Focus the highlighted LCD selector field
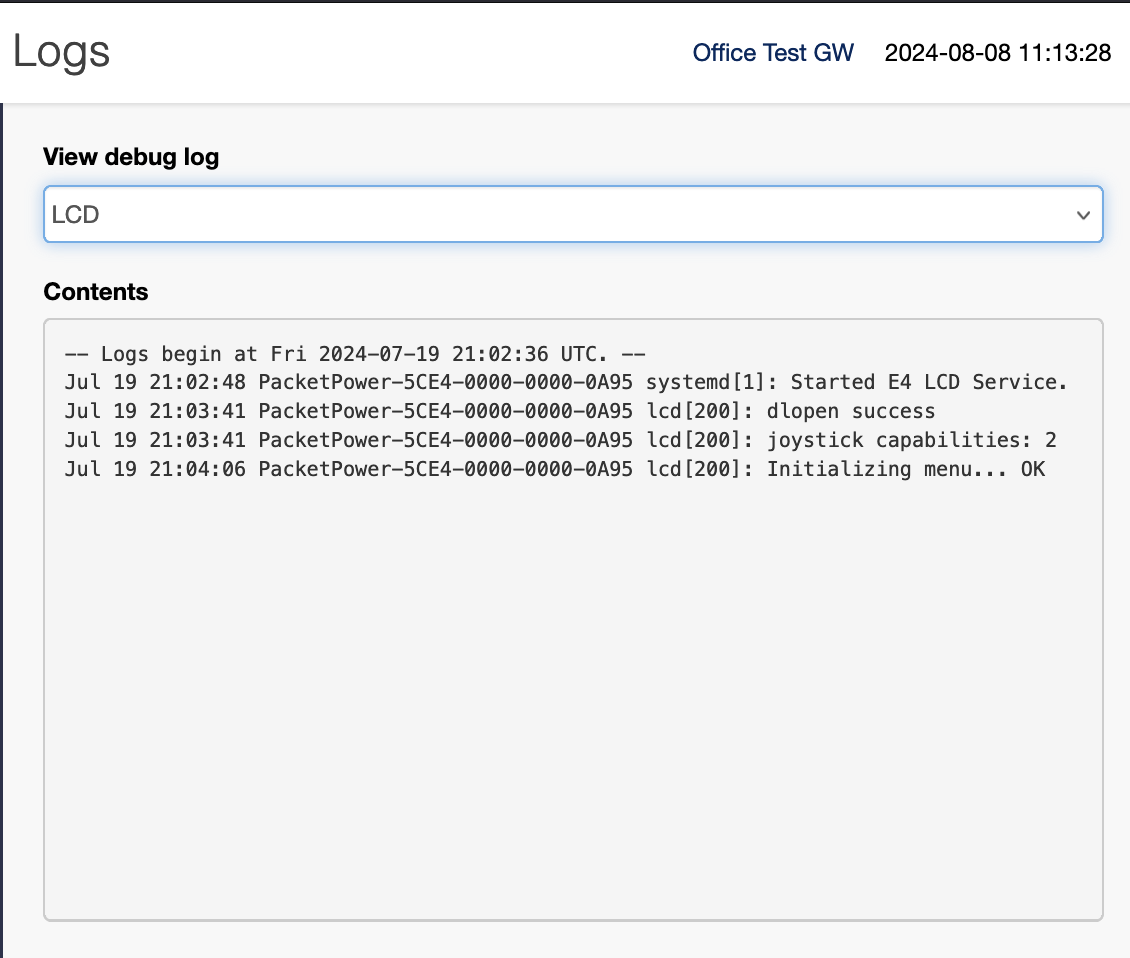This screenshot has width=1130, height=958. click(x=572, y=214)
